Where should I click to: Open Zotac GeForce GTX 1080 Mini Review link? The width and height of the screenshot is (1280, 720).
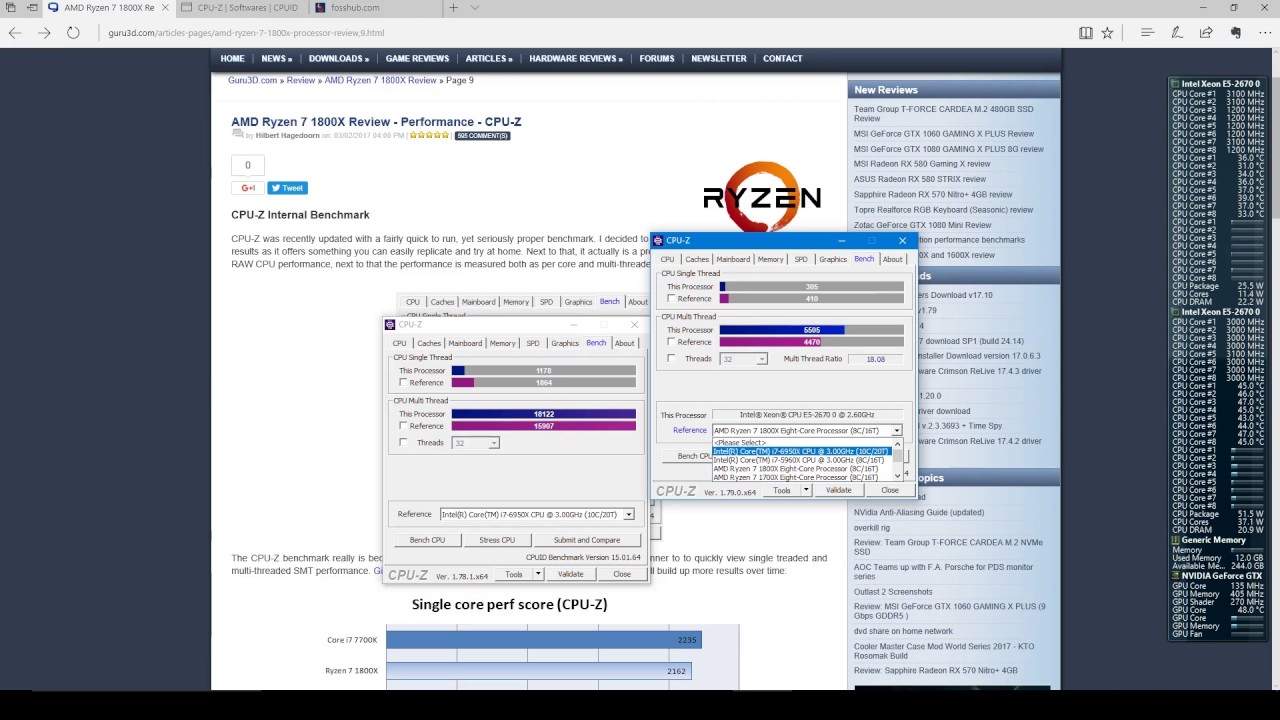pyautogui.click(x=922, y=225)
